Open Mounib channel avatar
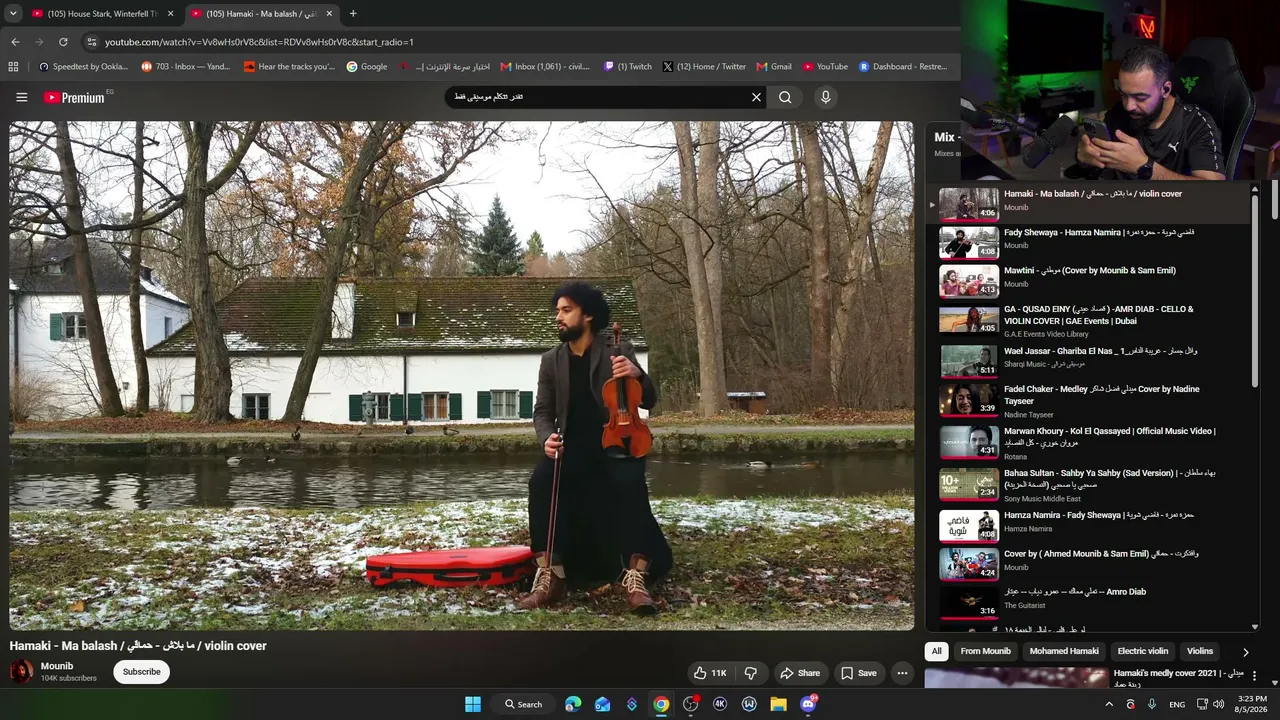This screenshot has width=1280, height=720. click(21, 672)
